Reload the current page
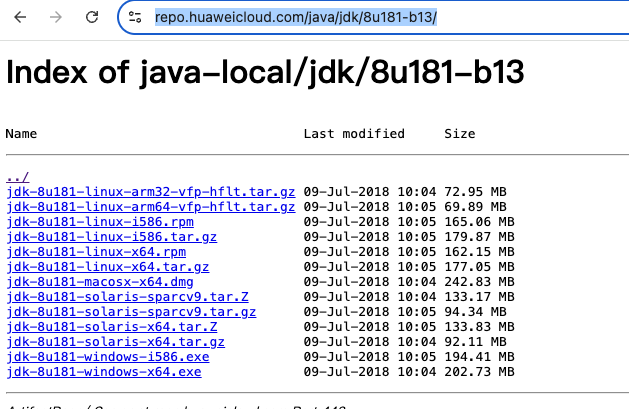The image size is (629, 409). 92,17
